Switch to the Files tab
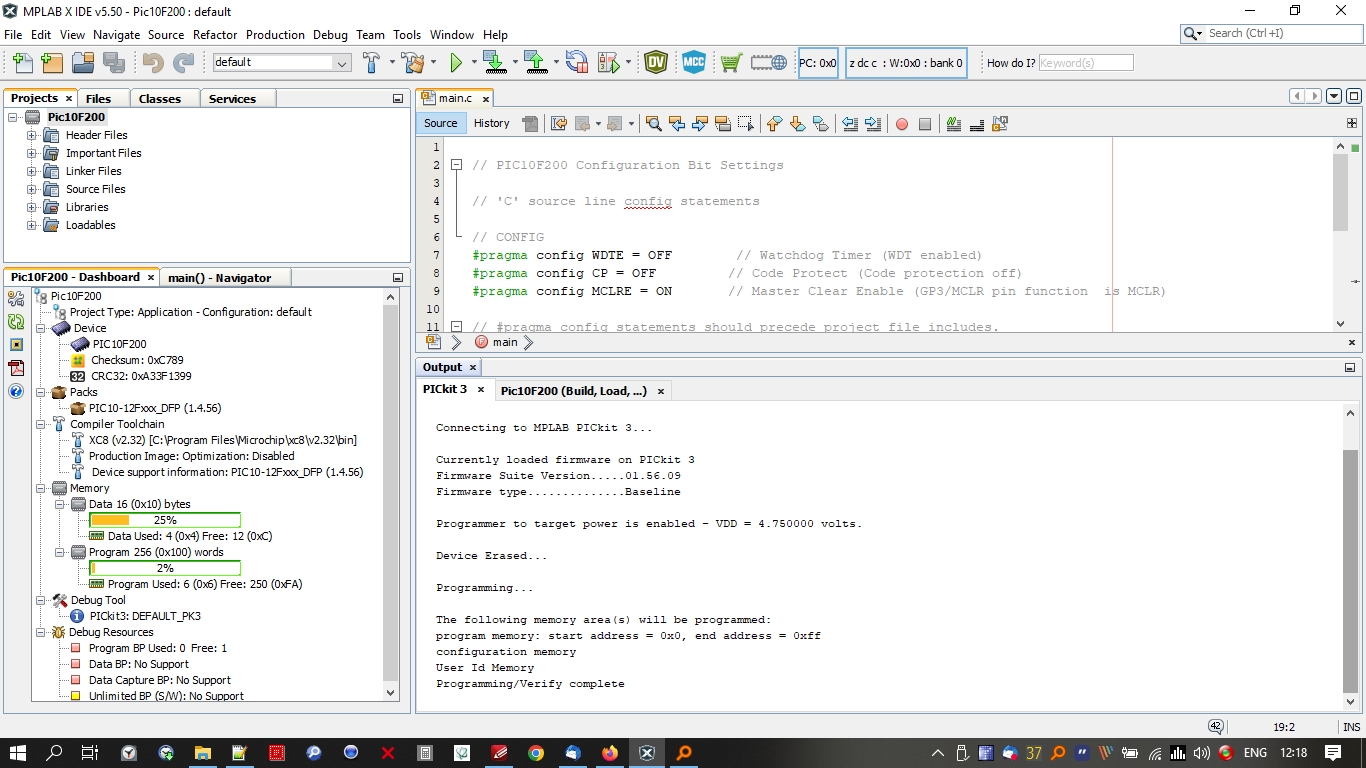 tap(98, 98)
